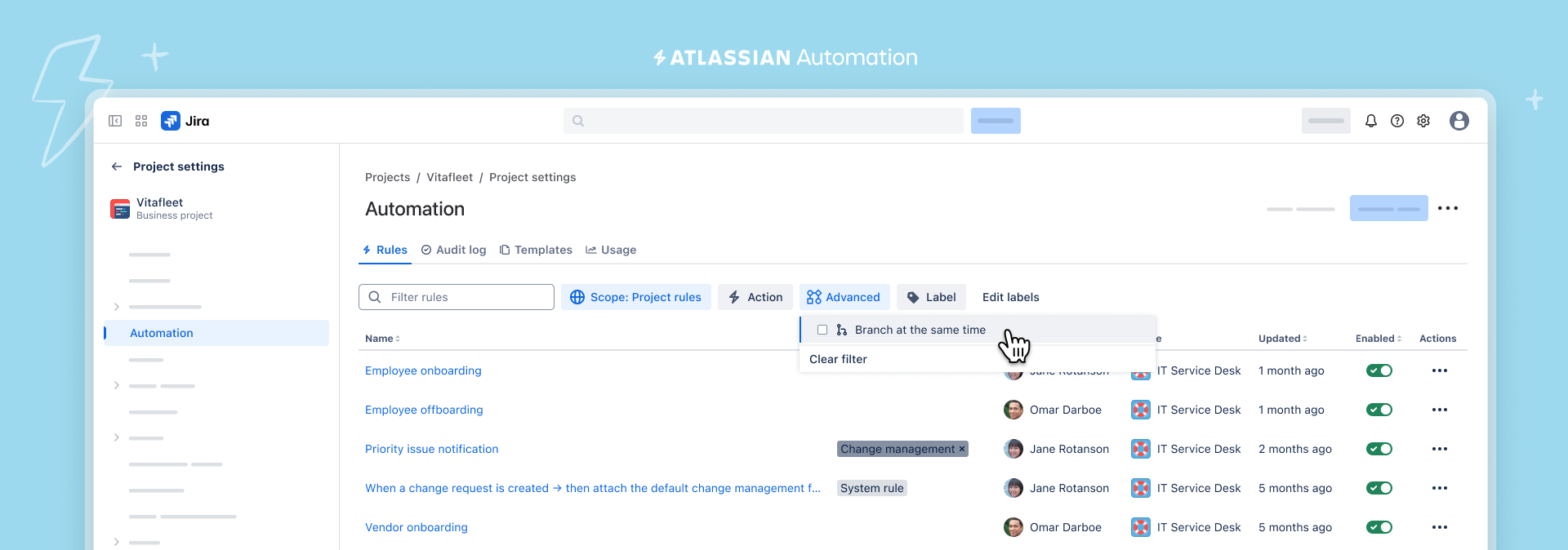Open the Employee offboarding rule link
The image size is (1568, 550).
(x=424, y=410)
